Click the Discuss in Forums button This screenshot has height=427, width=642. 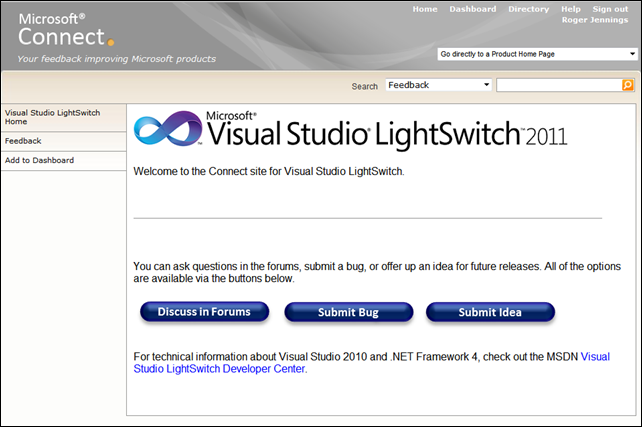point(204,312)
